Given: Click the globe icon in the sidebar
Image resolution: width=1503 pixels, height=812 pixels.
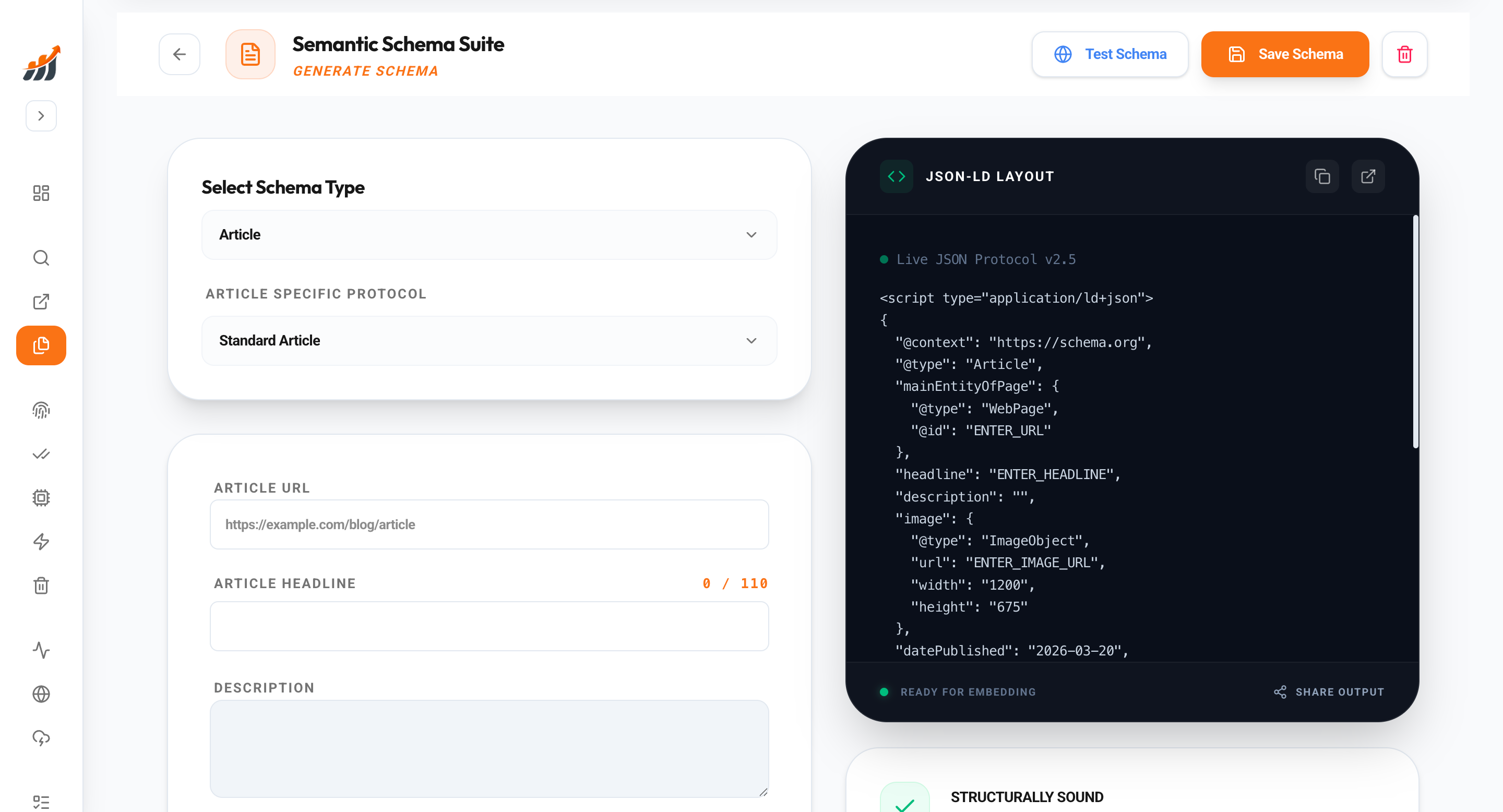Looking at the screenshot, I should 41,694.
